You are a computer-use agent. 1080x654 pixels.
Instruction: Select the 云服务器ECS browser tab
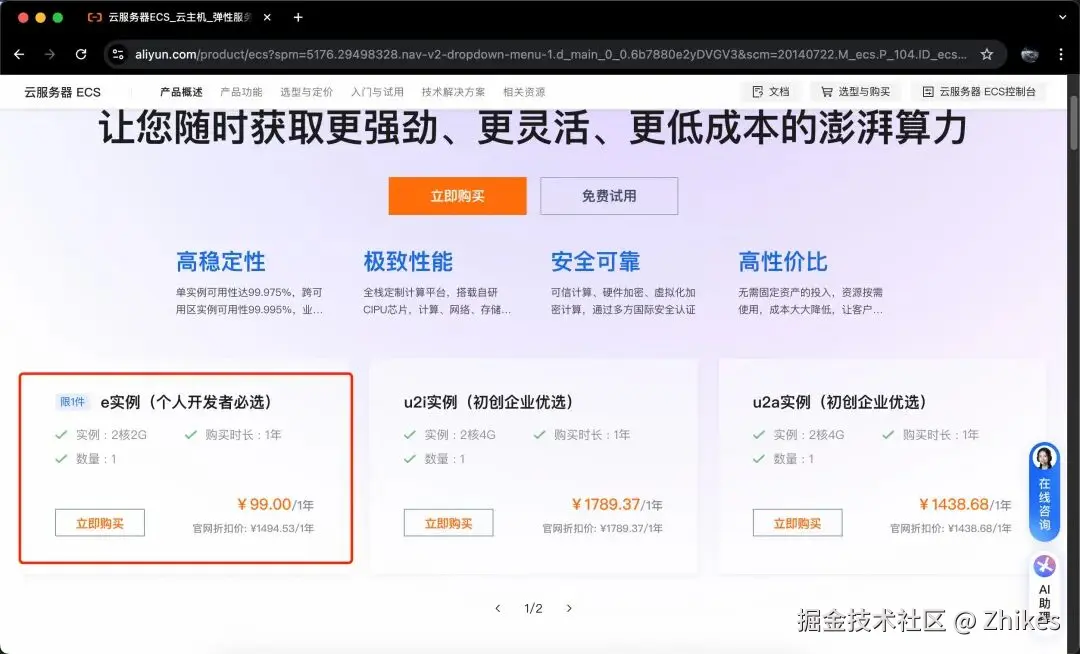[179, 17]
